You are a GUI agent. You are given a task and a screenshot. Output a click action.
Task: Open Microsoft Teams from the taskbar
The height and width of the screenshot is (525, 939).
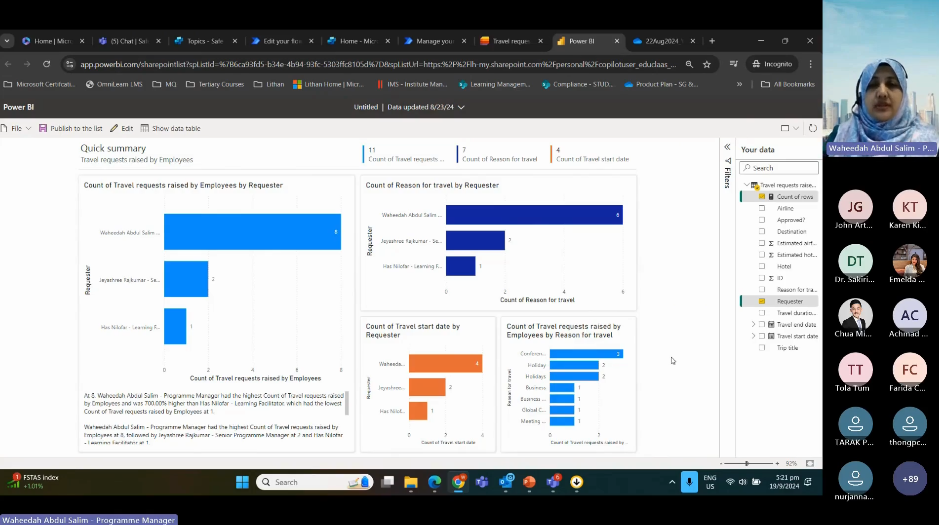[x=481, y=482]
